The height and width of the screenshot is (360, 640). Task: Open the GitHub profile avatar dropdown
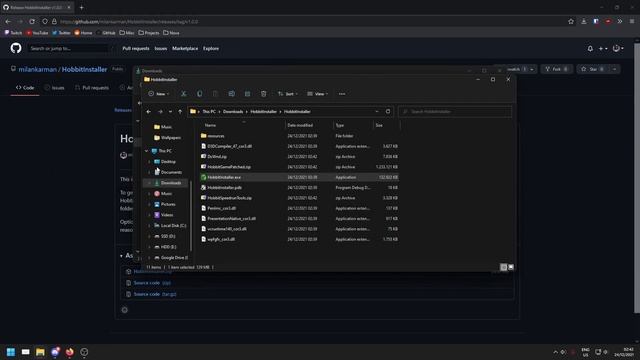(618, 49)
